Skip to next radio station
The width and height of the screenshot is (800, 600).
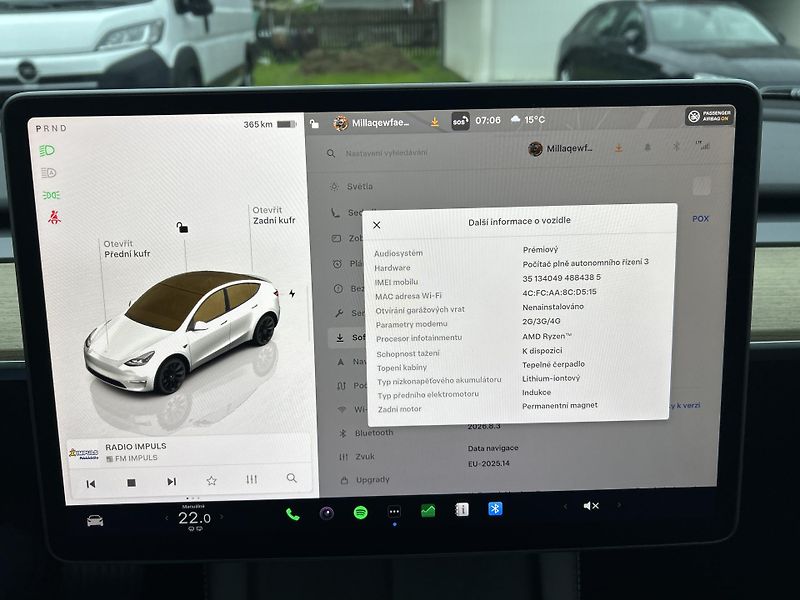(x=171, y=482)
